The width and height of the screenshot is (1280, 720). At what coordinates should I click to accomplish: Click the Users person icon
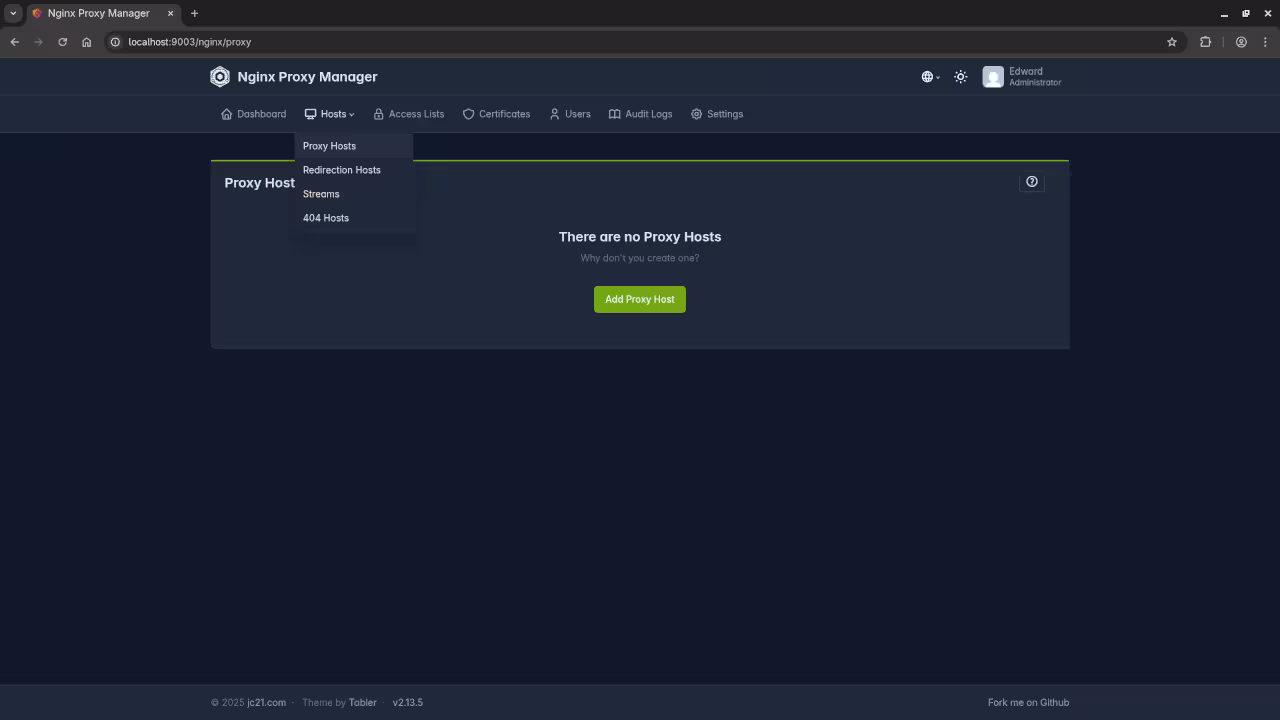click(555, 114)
